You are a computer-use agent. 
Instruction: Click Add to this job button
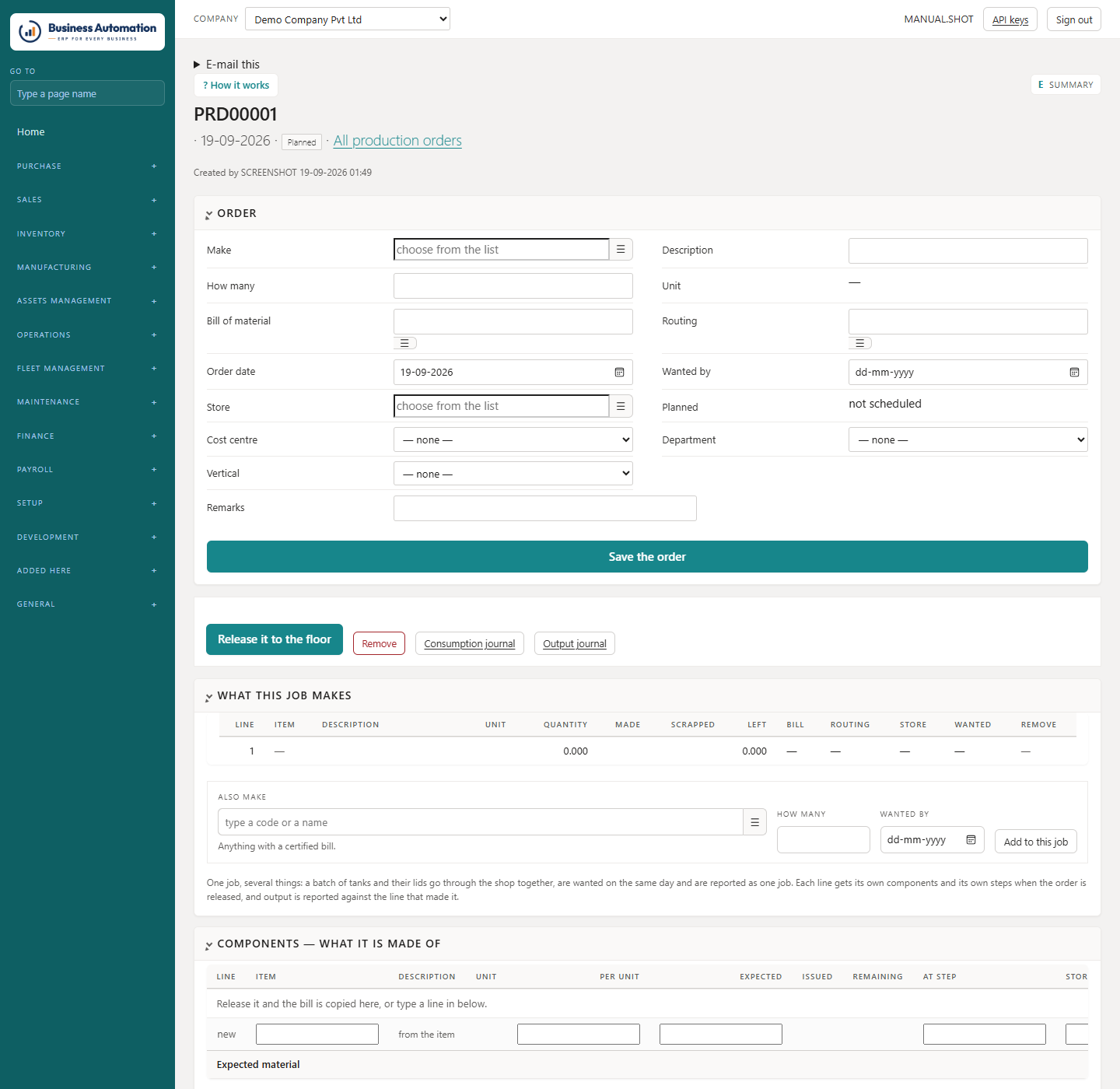pos(1036,842)
